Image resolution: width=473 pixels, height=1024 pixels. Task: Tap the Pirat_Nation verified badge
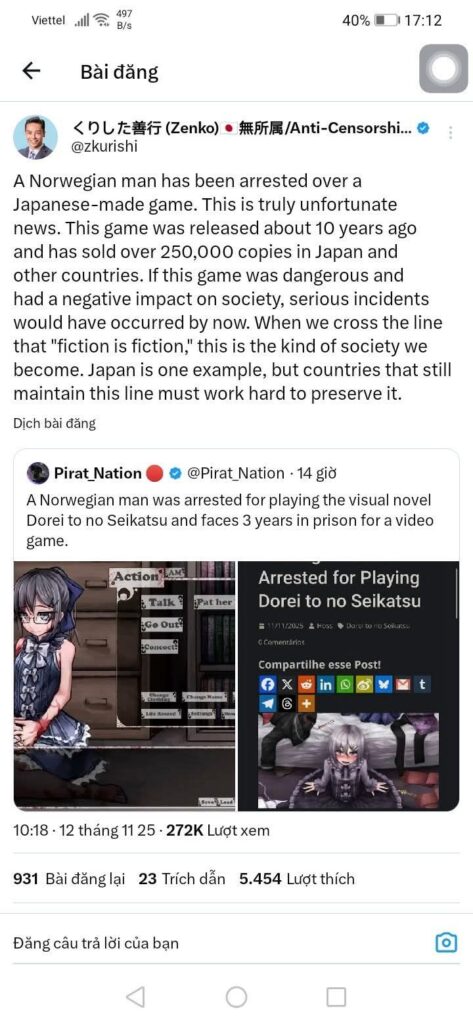tap(175, 473)
